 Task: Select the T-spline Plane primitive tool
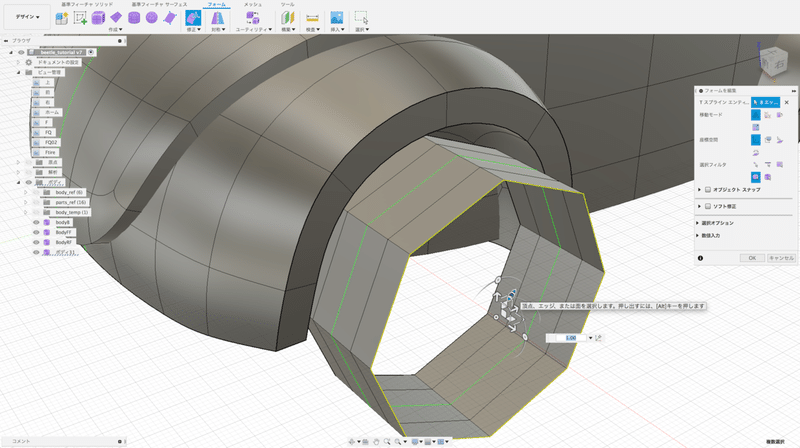[116, 18]
